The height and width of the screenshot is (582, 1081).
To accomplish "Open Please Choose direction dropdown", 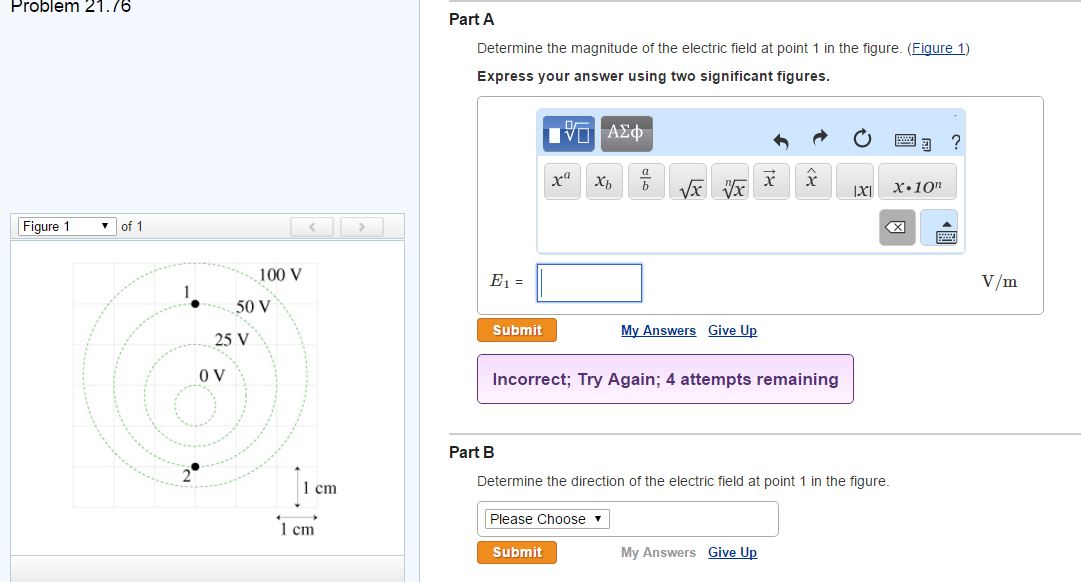I will 547,519.
